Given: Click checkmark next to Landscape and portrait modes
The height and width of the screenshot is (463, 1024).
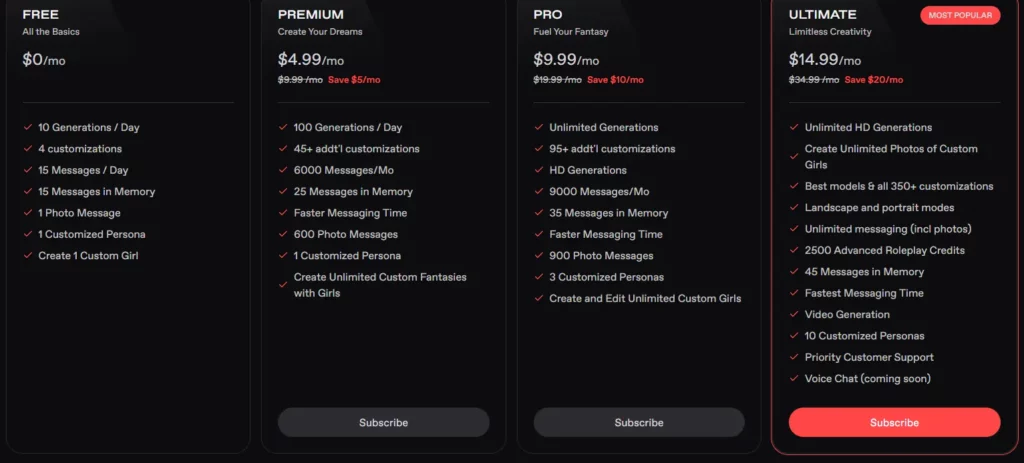Looking at the screenshot, I should click(793, 208).
